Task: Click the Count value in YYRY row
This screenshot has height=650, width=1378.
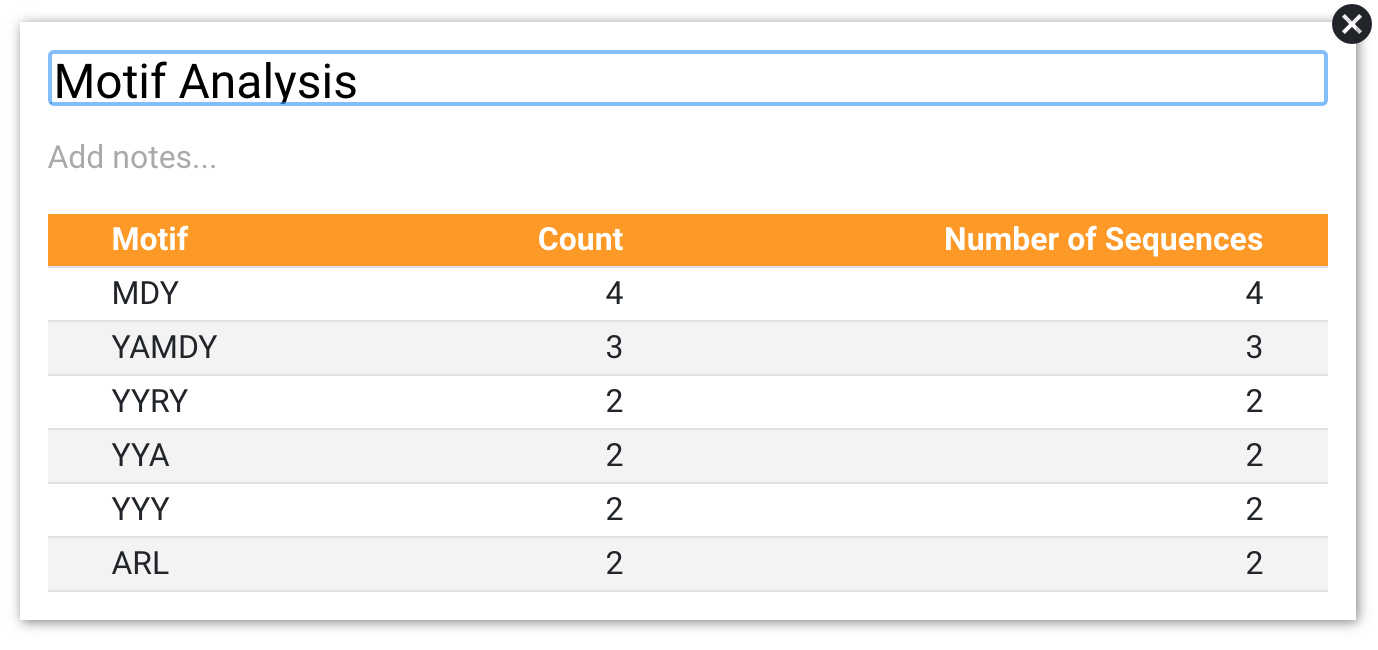Action: [613, 402]
